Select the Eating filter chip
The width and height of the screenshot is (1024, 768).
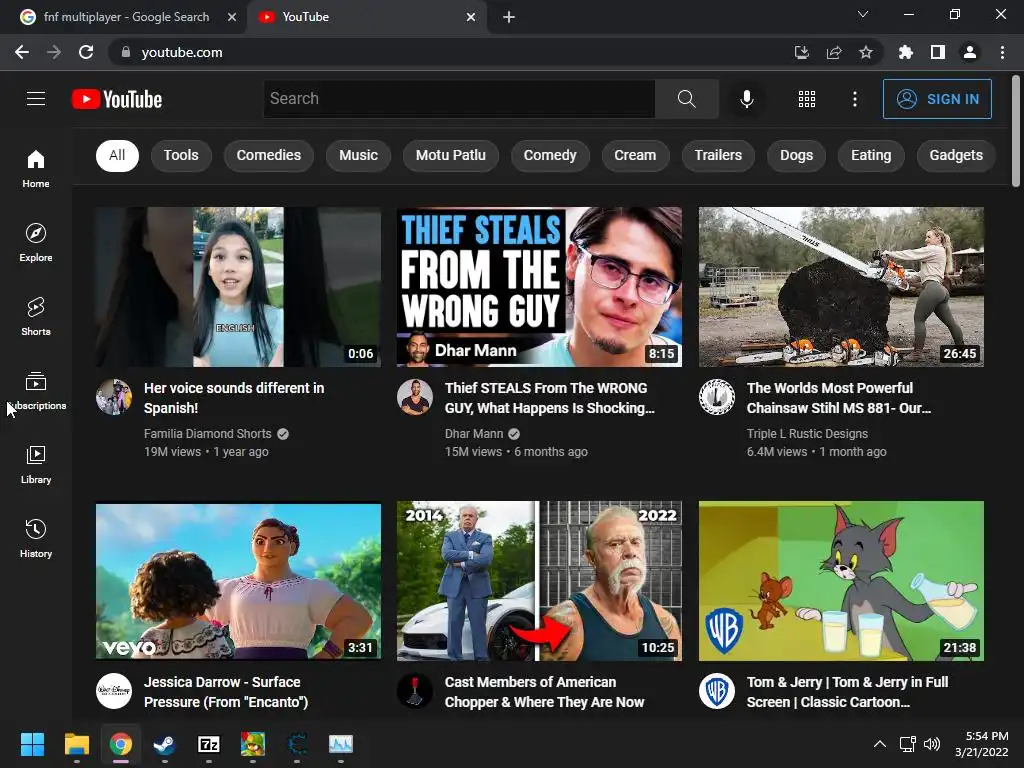[871, 155]
